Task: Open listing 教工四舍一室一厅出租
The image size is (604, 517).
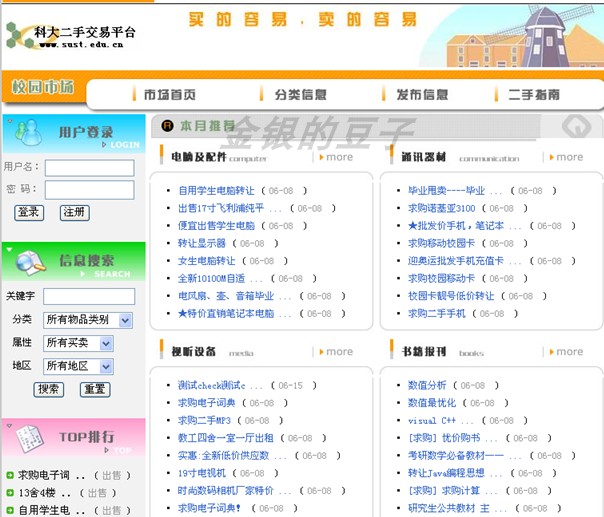Action: [226, 438]
